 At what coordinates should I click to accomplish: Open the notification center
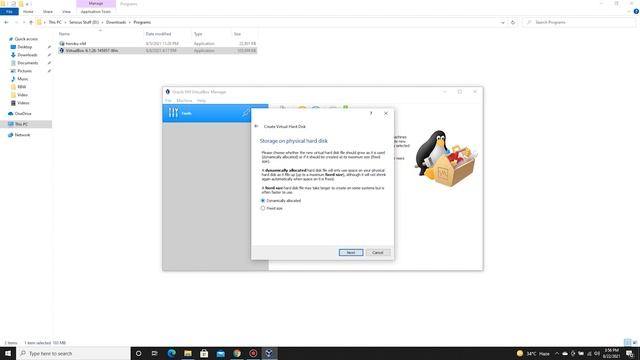(630, 353)
